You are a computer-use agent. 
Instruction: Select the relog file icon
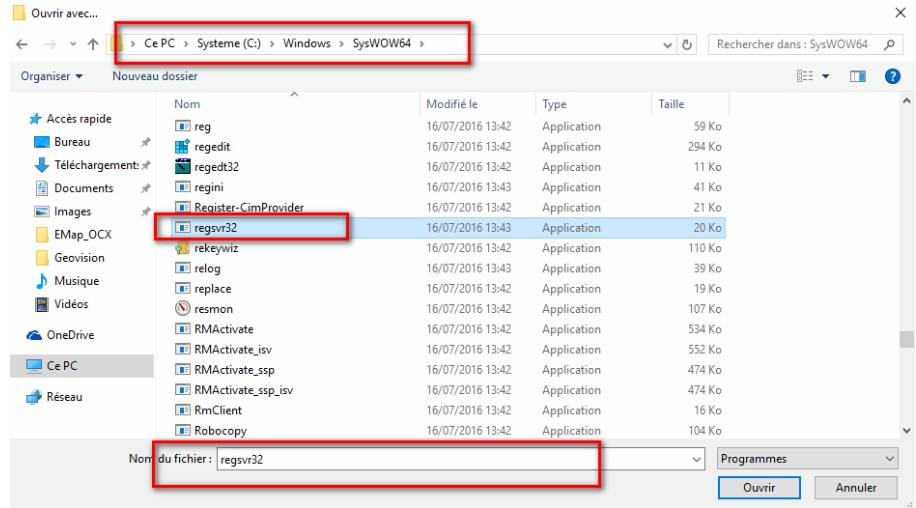(183, 268)
